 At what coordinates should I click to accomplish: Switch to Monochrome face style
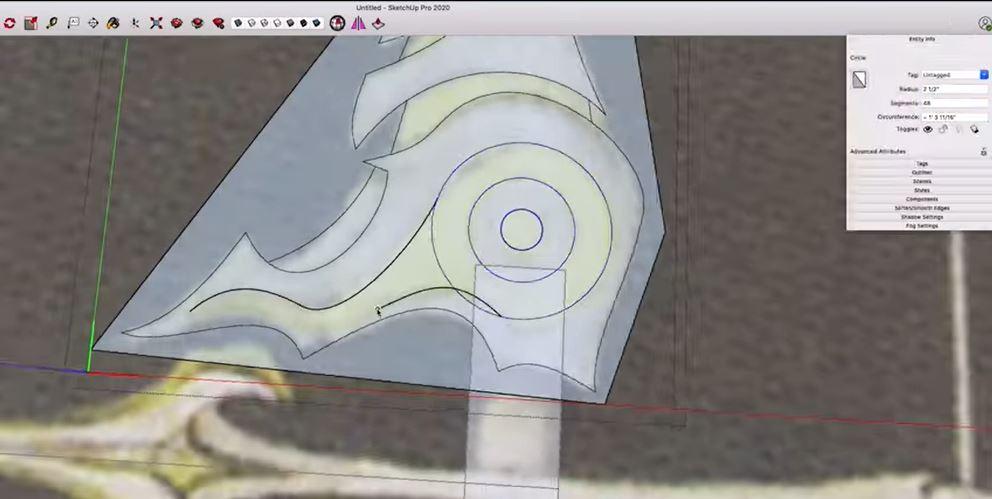tap(316, 23)
